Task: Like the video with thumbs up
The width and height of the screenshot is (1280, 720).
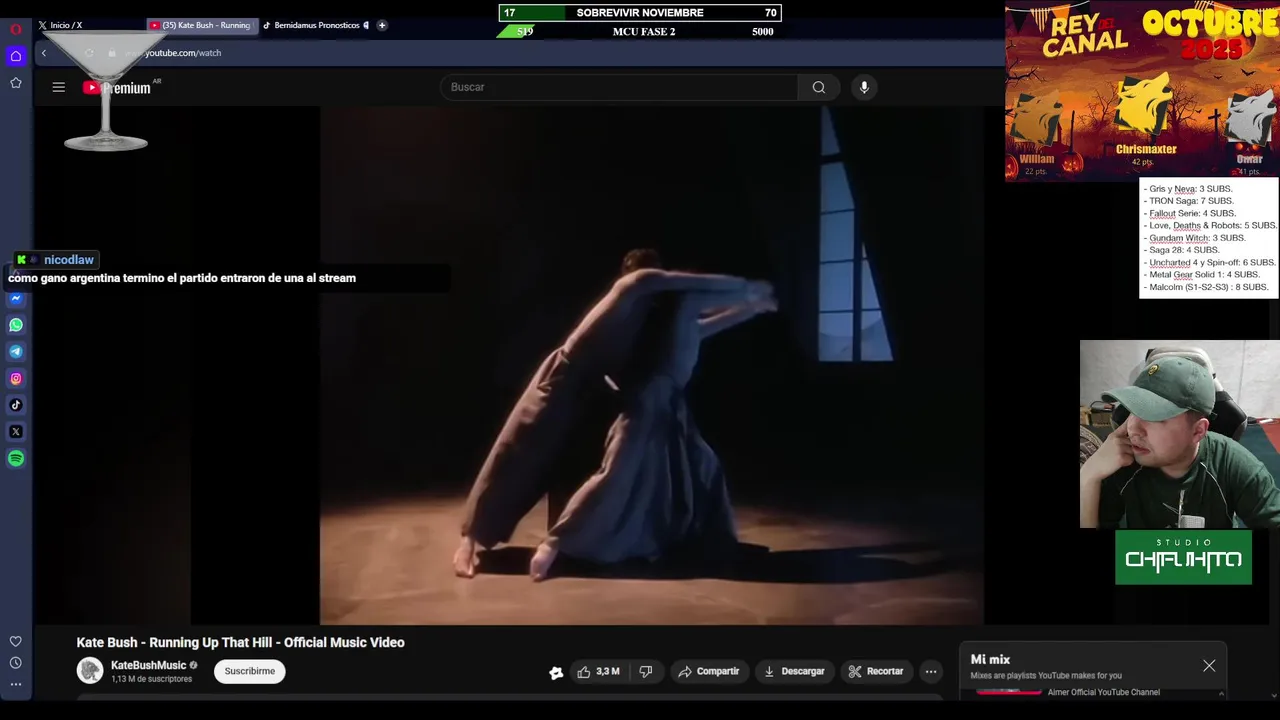Action: [x=598, y=672]
